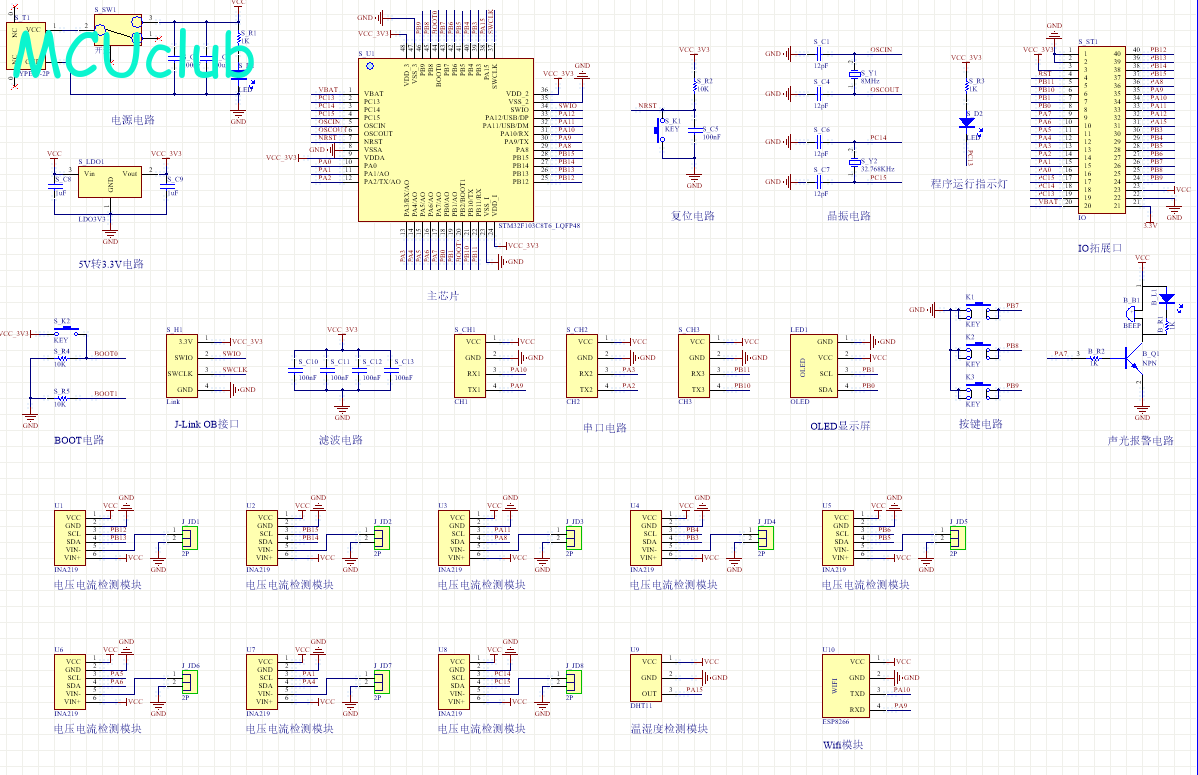Select the J_JD1 green 2P connector
Image resolution: width=1198 pixels, height=775 pixels.
click(x=189, y=537)
